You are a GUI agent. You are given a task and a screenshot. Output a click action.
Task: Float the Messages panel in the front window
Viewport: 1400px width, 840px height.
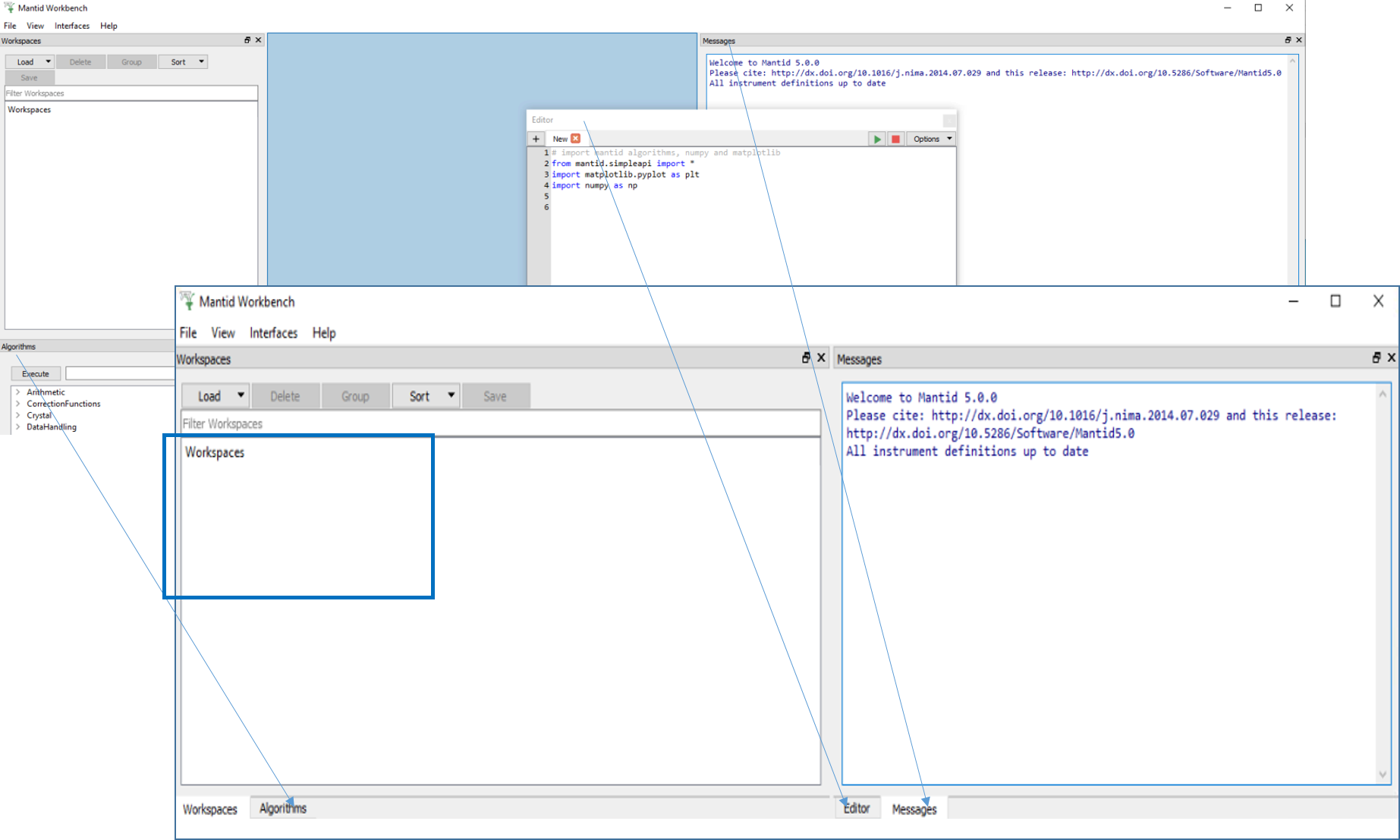[1376, 357]
